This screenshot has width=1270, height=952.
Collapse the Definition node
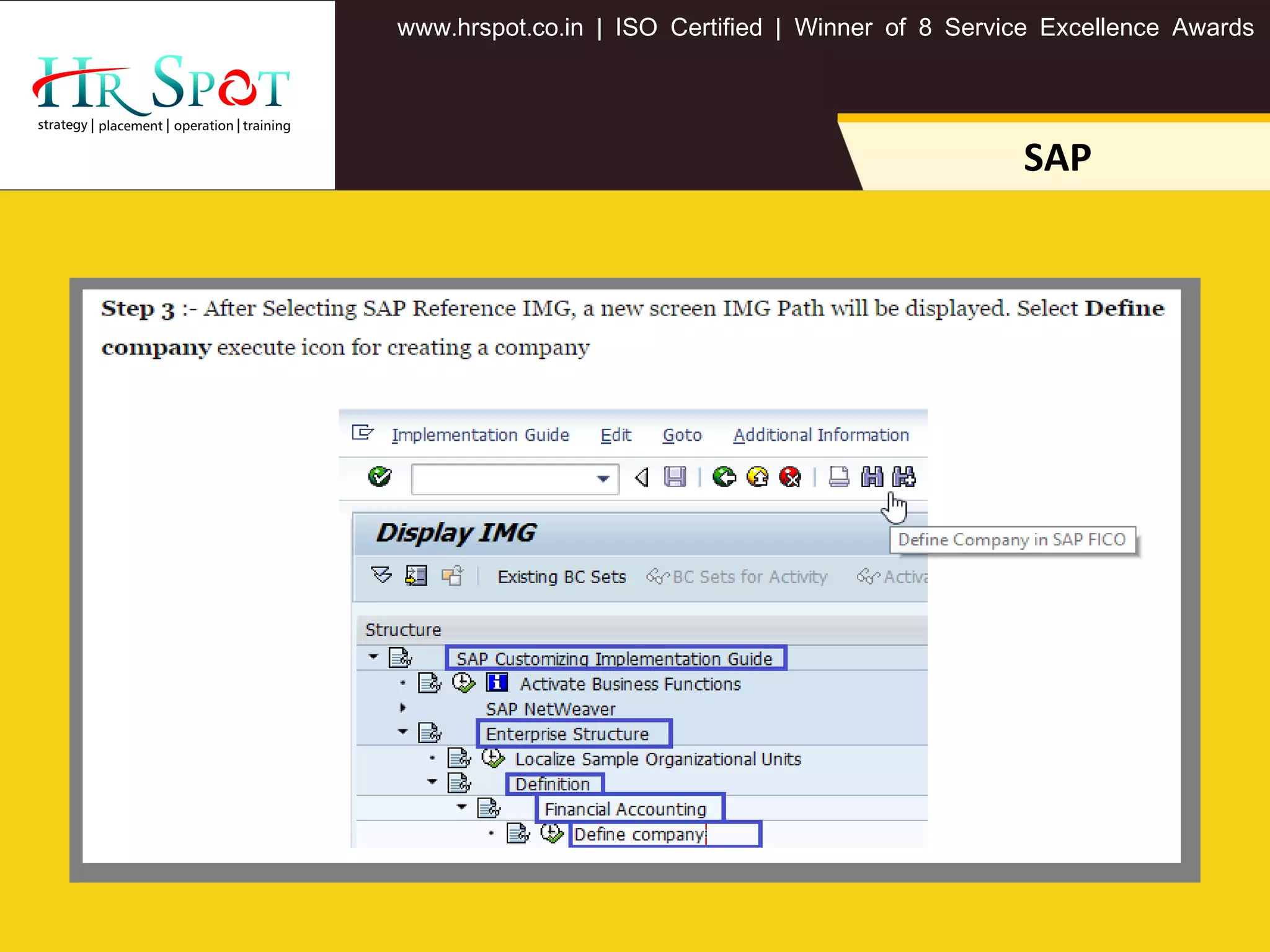pyautogui.click(x=432, y=782)
